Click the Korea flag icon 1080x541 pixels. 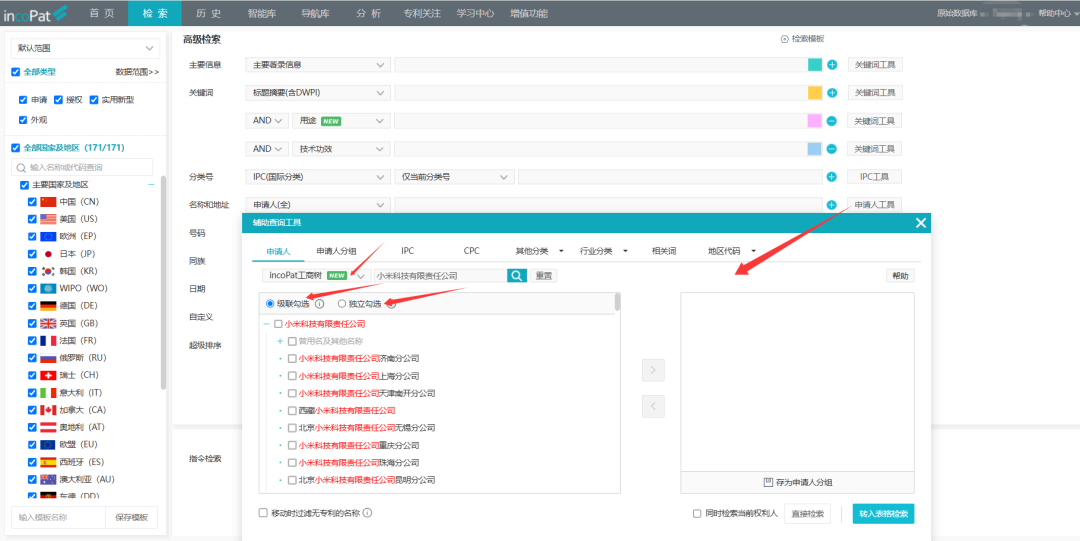[x=48, y=271]
